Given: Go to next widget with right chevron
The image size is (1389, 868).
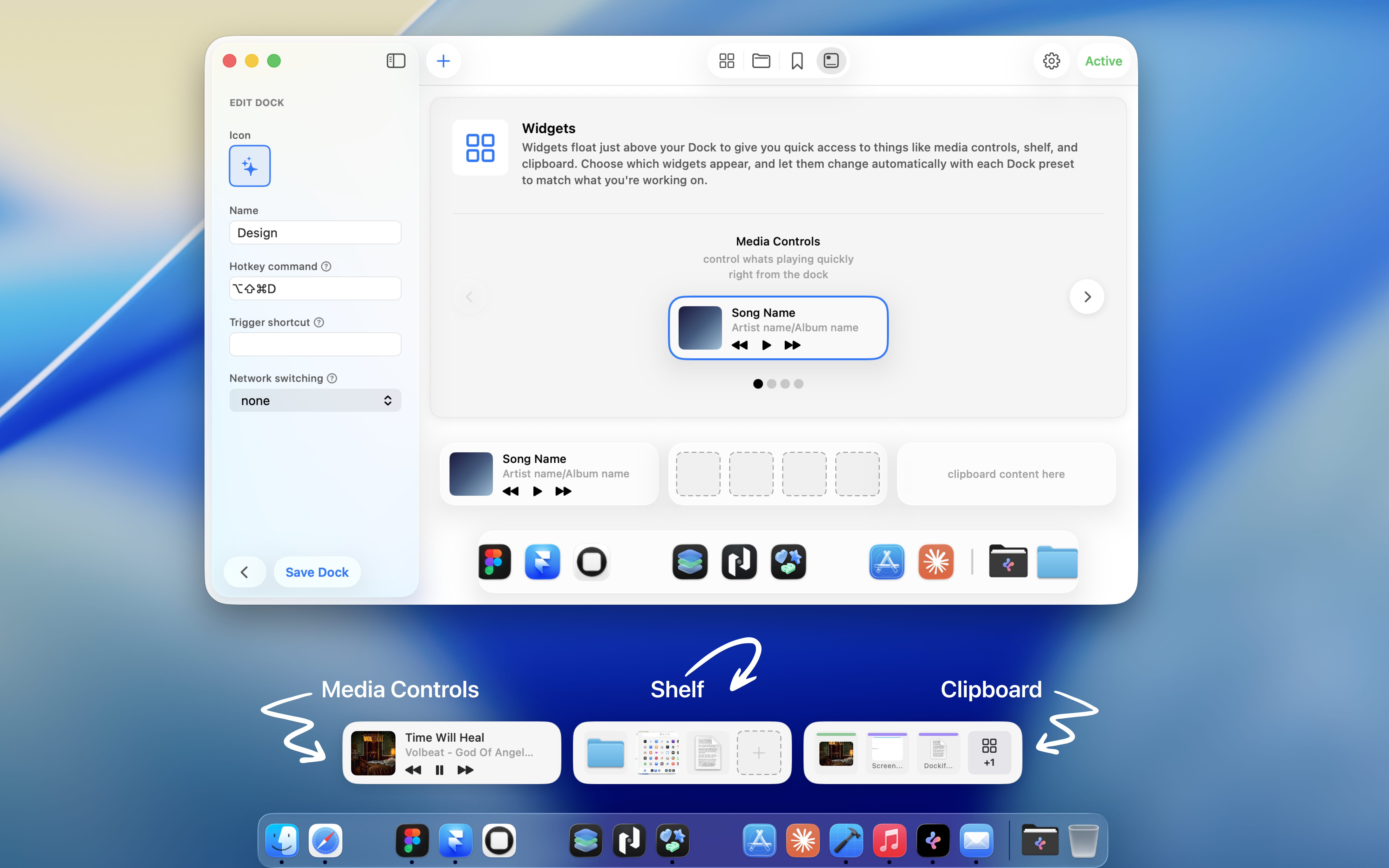Looking at the screenshot, I should pos(1087,297).
